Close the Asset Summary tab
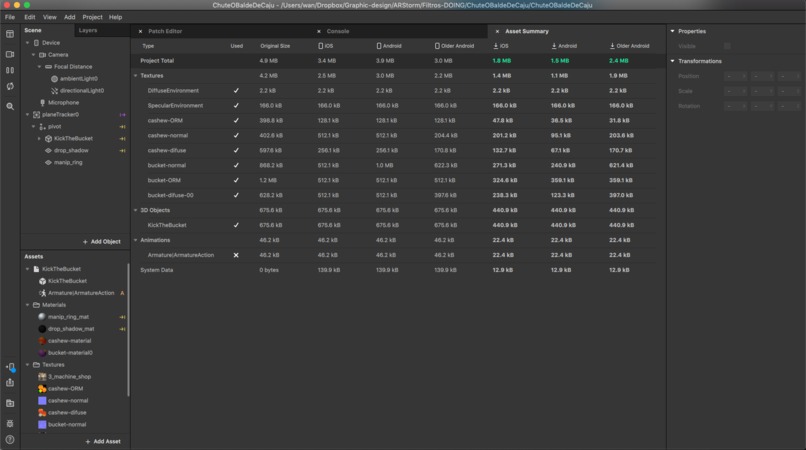Screen dimensions: 806x450 click(497, 31)
